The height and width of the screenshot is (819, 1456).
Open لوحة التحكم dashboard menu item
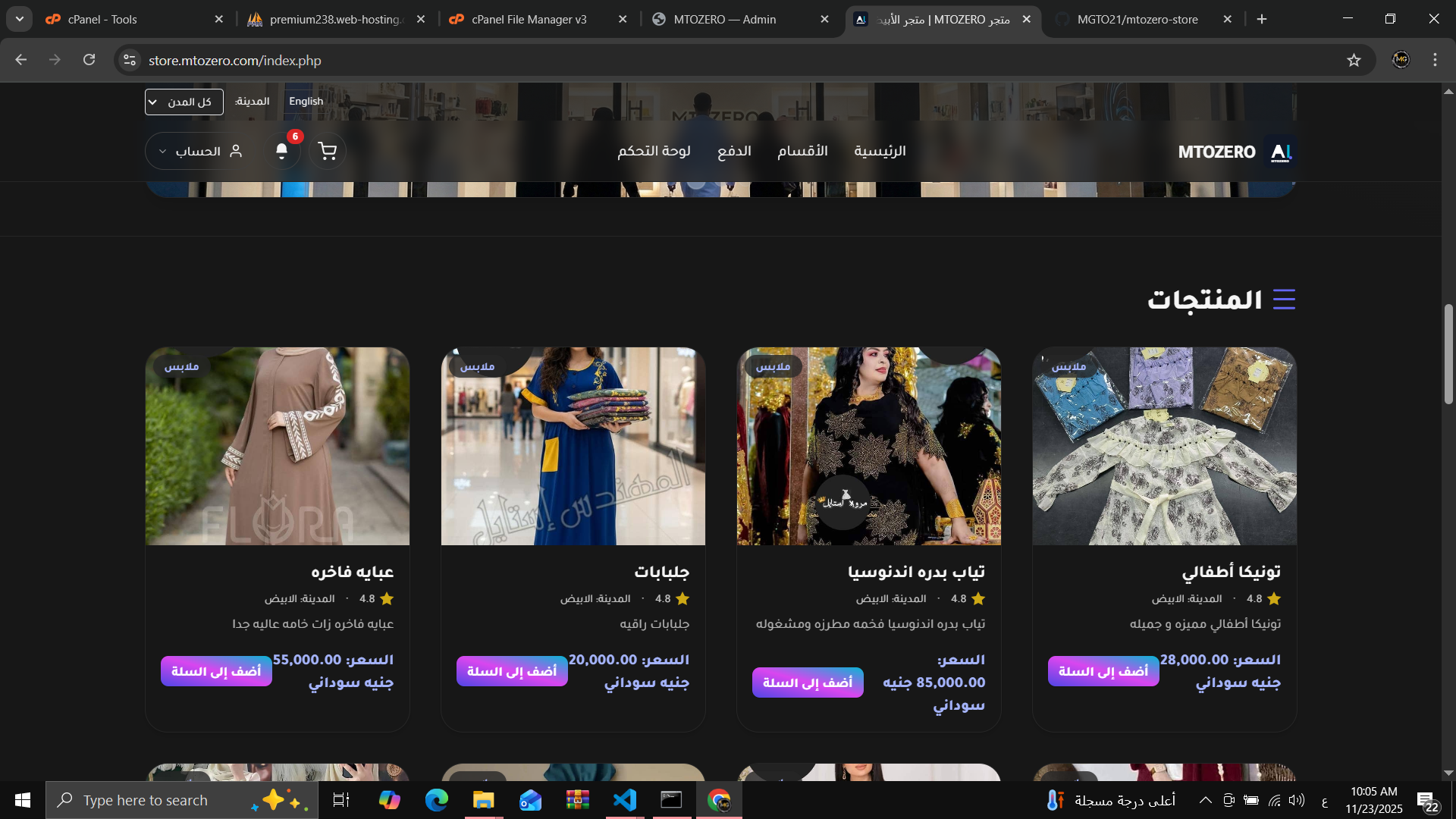point(654,151)
